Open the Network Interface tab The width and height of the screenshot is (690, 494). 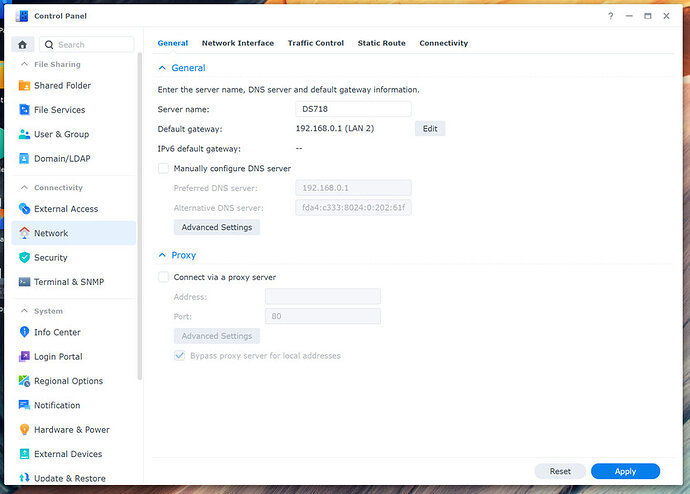coord(238,43)
